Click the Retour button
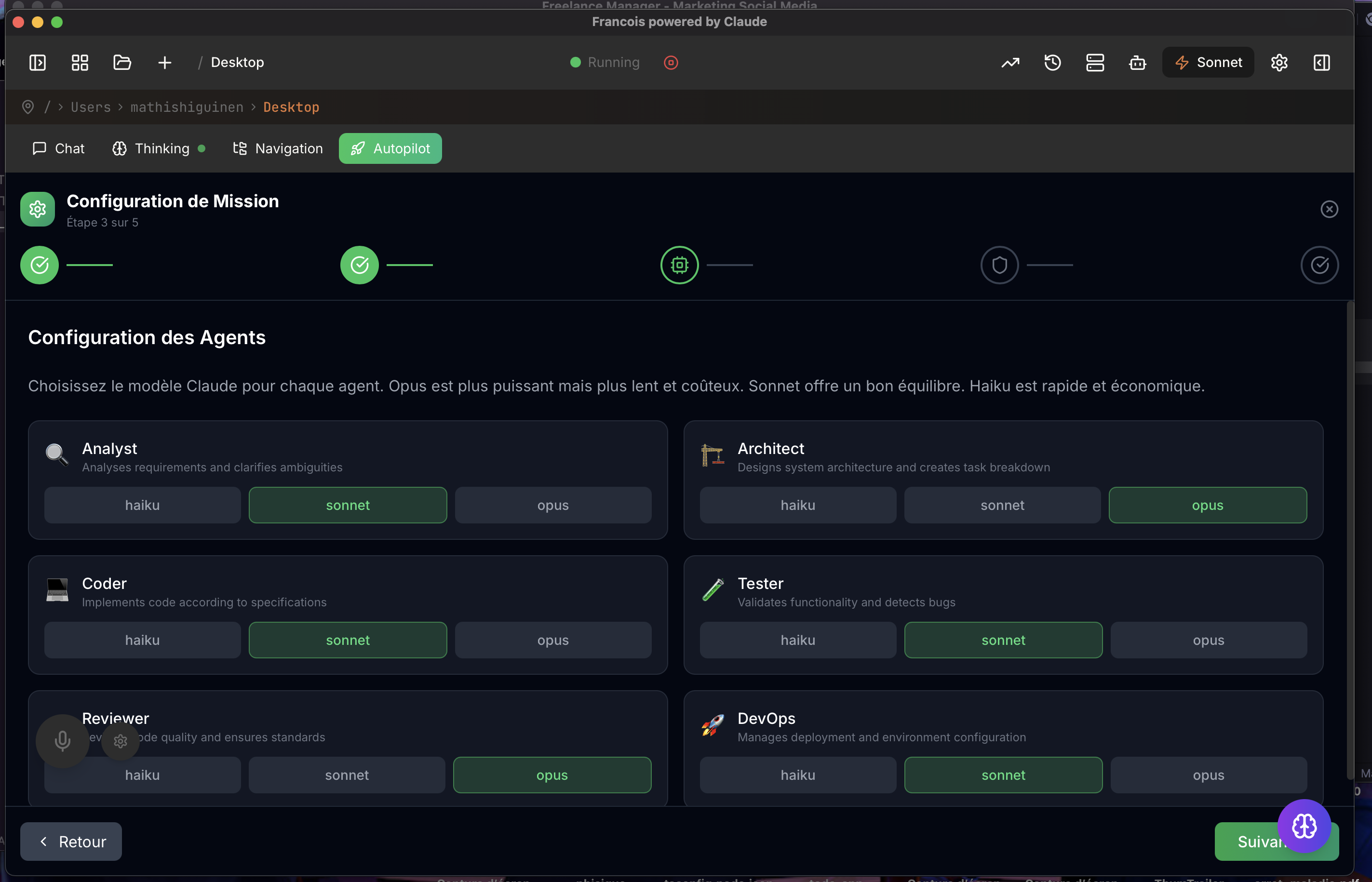 coord(71,841)
